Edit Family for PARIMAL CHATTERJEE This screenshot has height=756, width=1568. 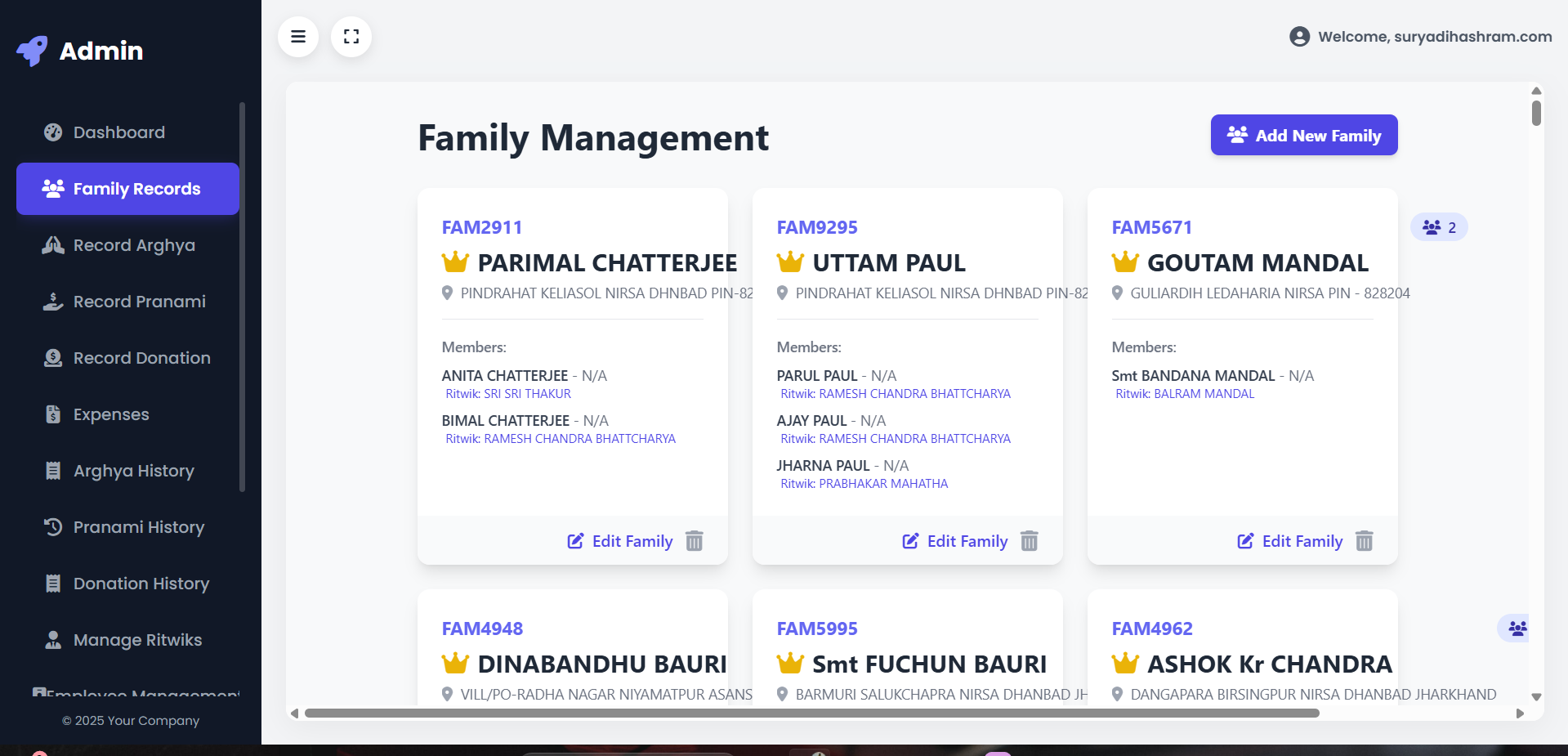[x=620, y=541]
